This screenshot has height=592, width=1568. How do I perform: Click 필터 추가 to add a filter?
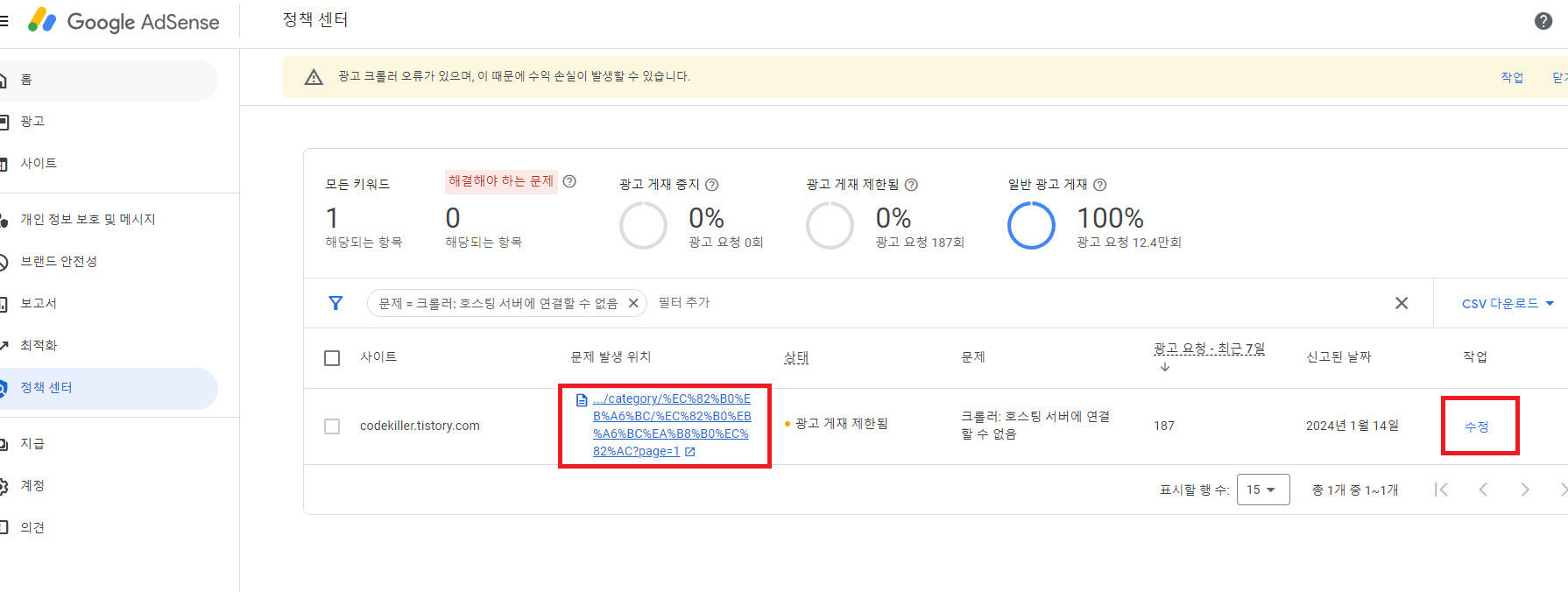683,302
